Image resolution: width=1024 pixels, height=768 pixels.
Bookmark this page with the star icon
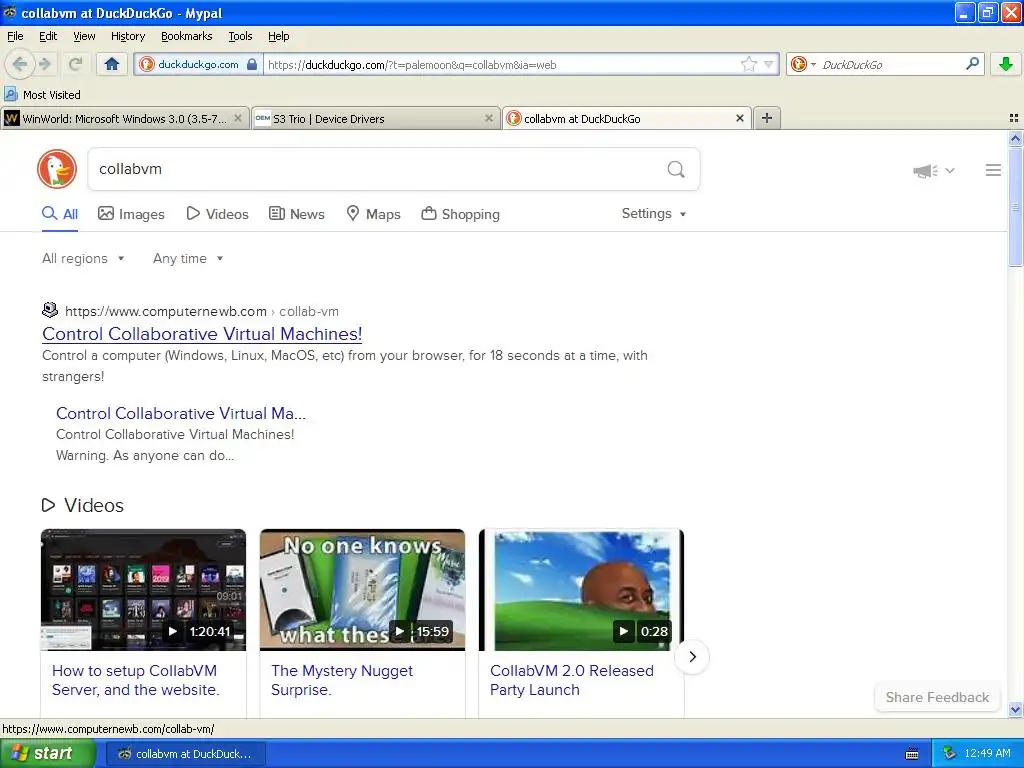[748, 64]
